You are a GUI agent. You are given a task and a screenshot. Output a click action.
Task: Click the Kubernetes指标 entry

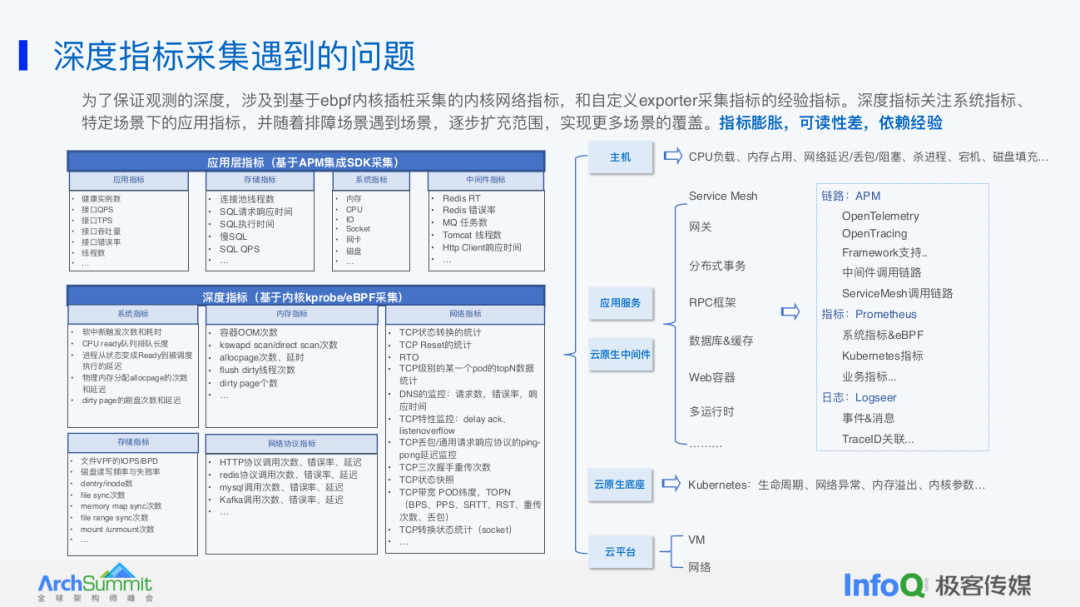point(882,356)
